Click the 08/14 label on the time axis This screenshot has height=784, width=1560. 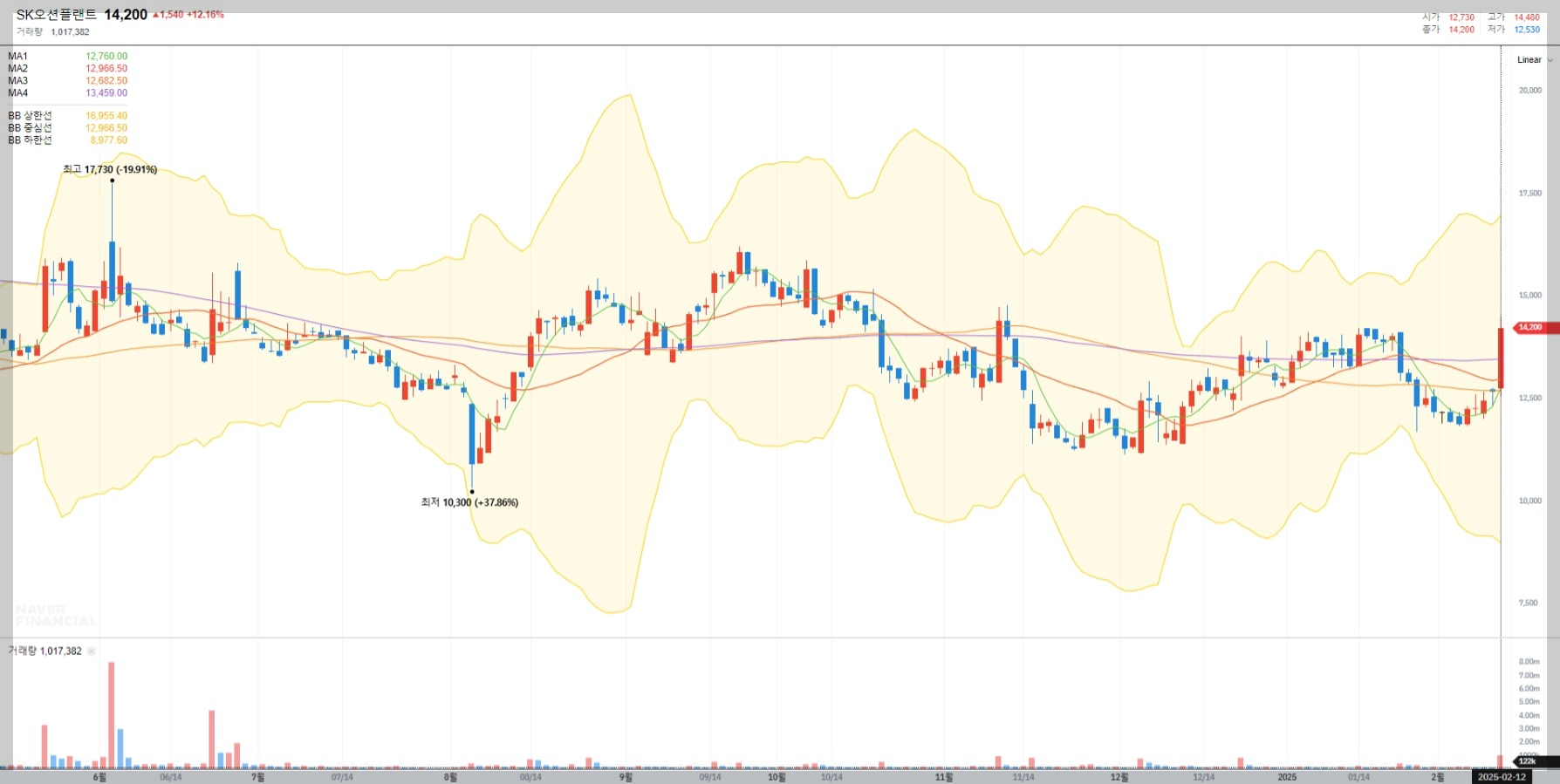point(530,777)
